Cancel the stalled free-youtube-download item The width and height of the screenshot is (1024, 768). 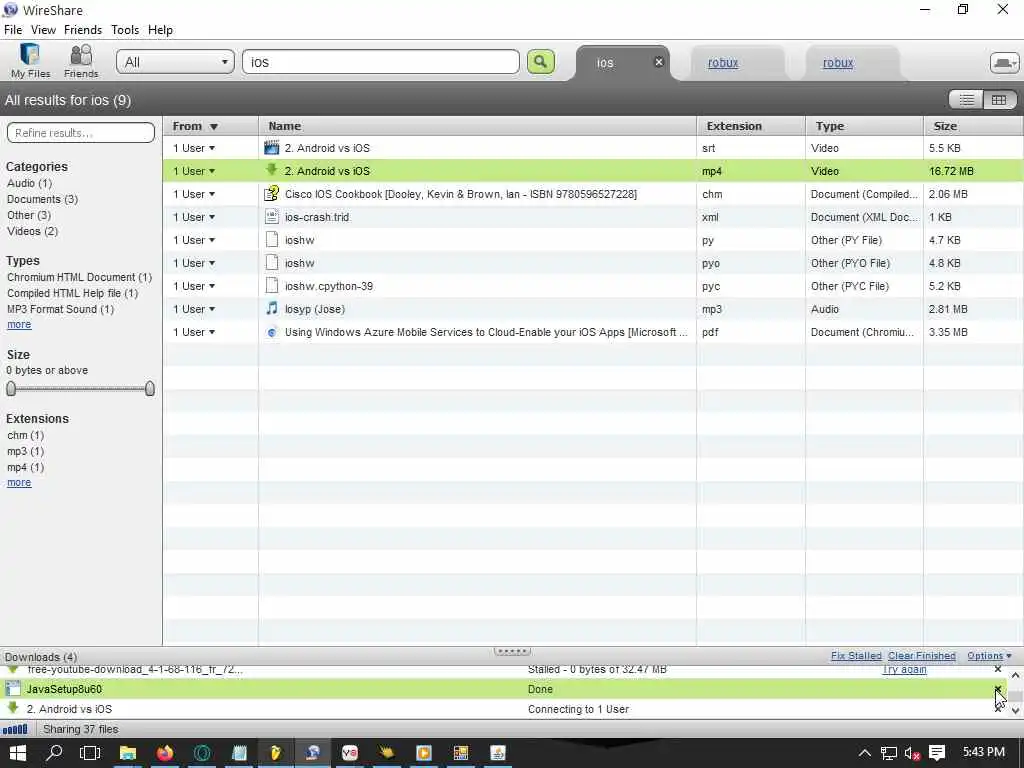click(x=998, y=669)
